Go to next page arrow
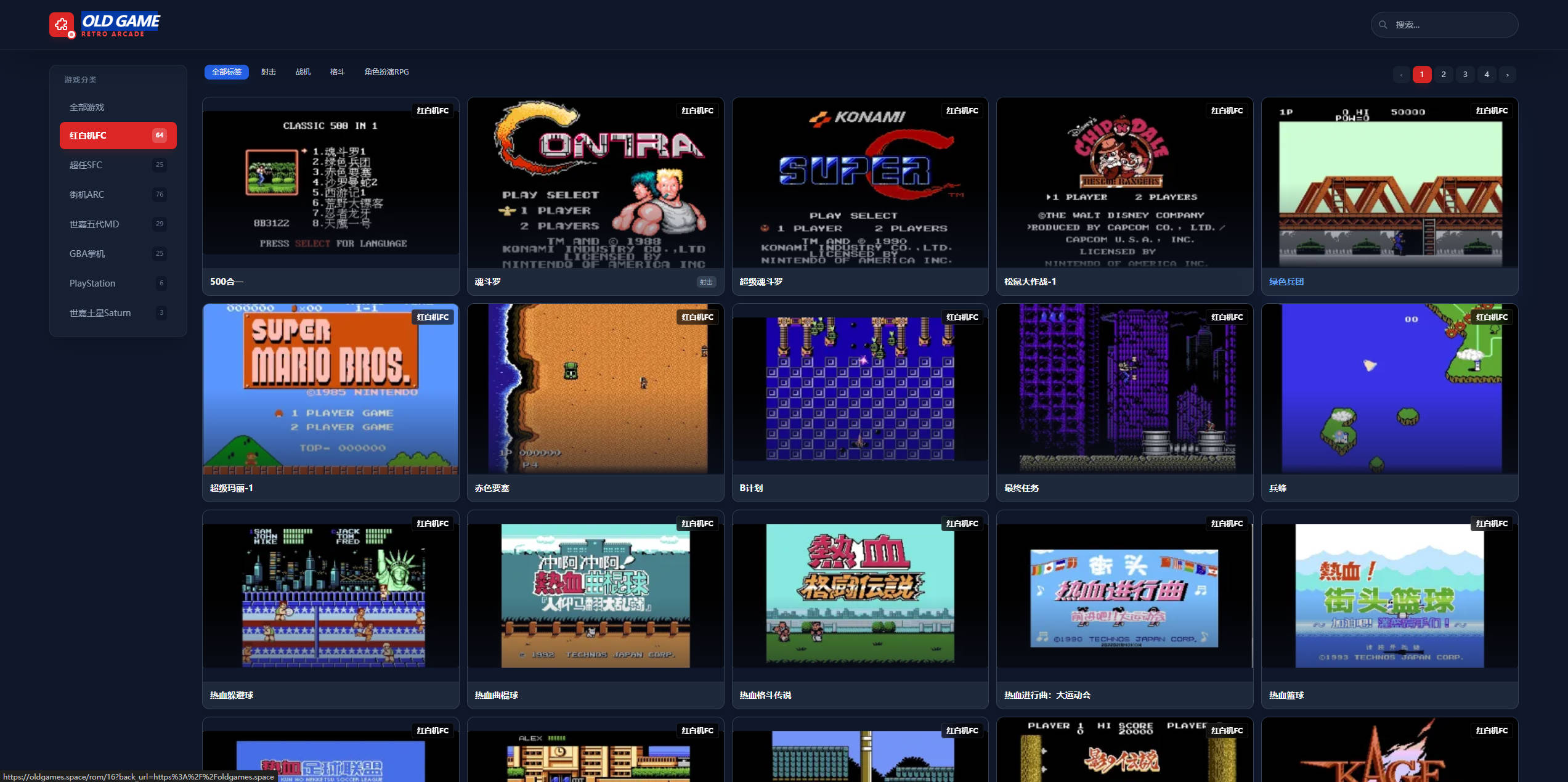This screenshot has height=782, width=1568. (1508, 75)
